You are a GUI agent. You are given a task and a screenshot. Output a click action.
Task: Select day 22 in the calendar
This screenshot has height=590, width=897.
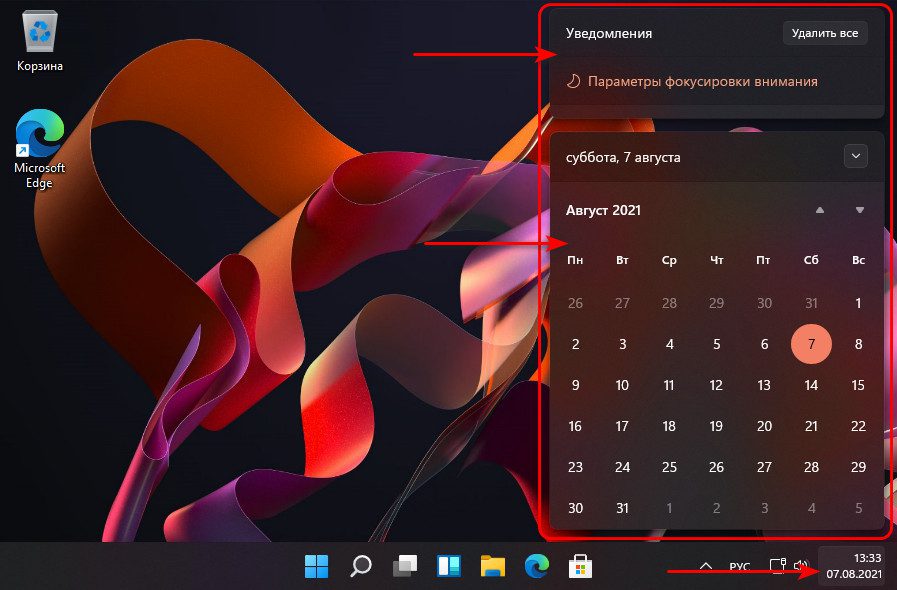[858, 426]
